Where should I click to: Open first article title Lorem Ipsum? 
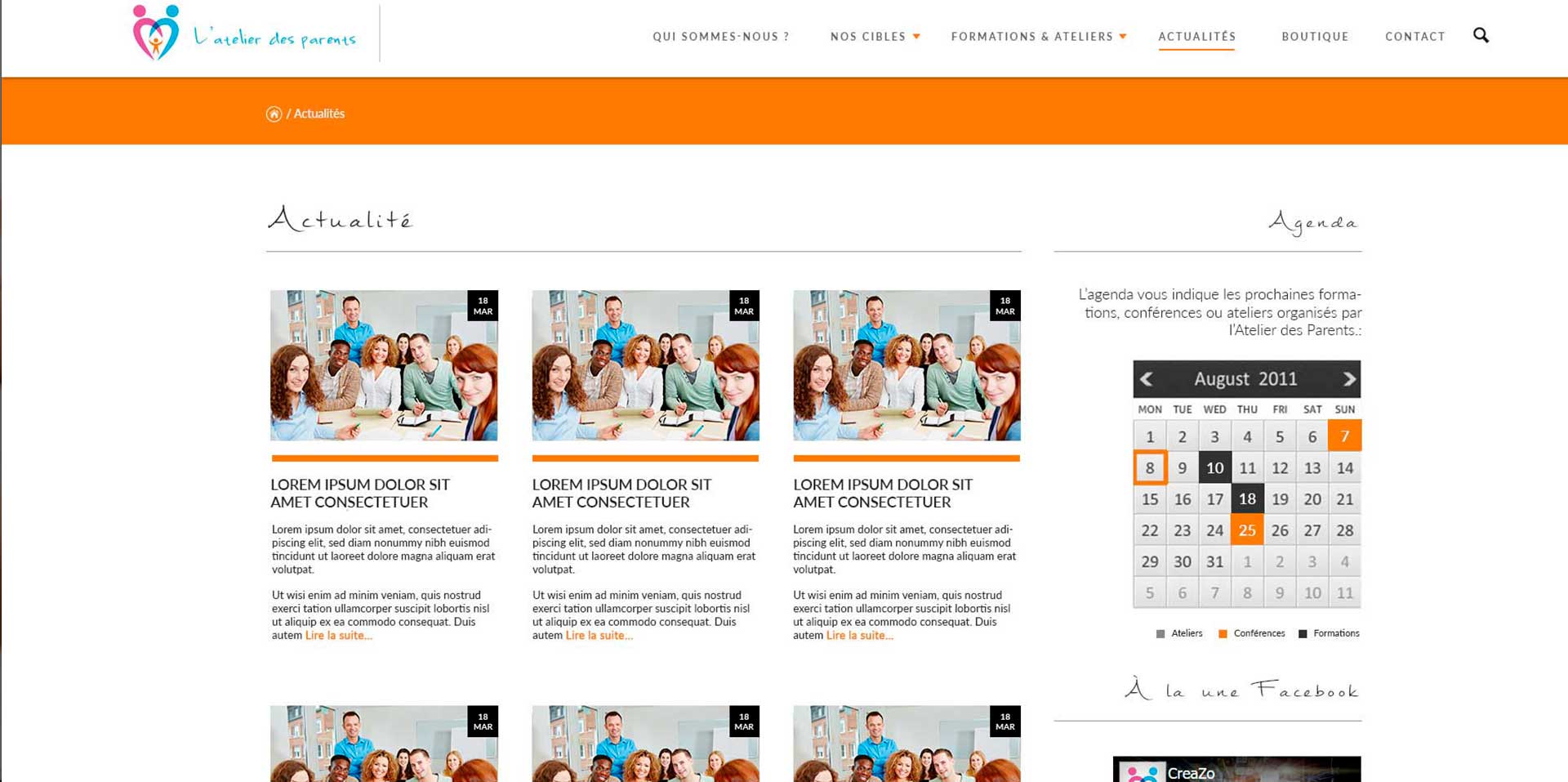pyautogui.click(x=360, y=494)
